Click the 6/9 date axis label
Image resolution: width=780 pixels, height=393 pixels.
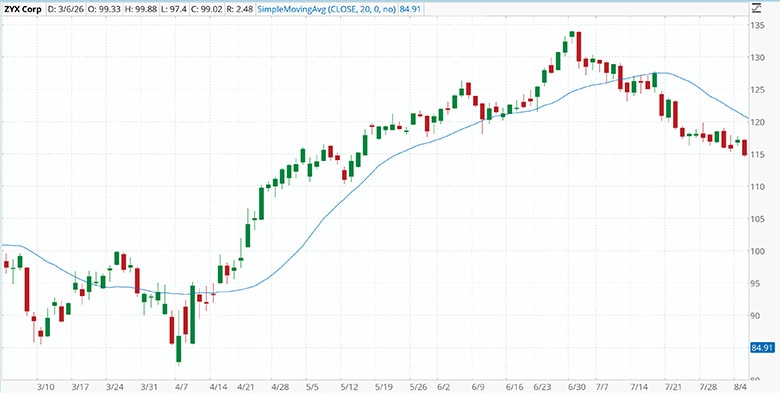477,387
